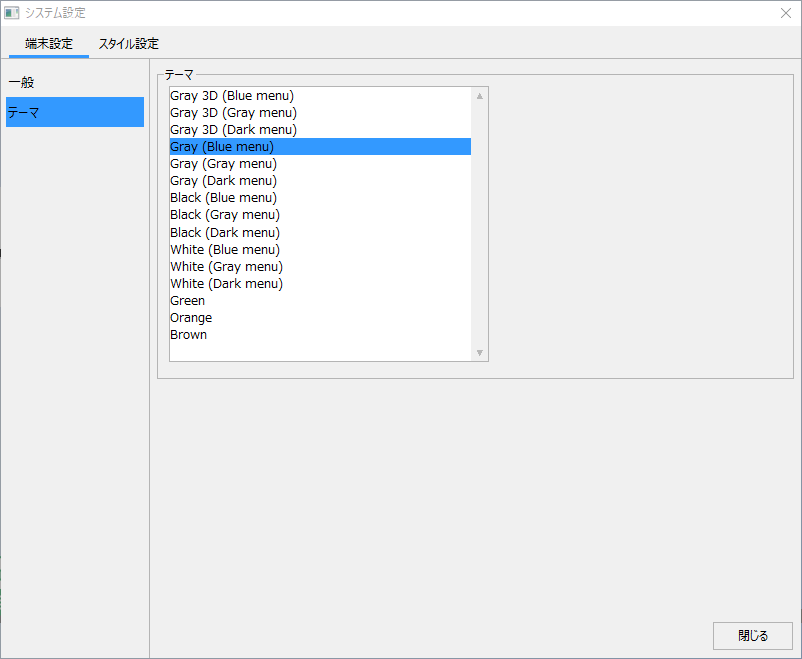Choose Gray (Dark menu) from the list

tap(223, 181)
